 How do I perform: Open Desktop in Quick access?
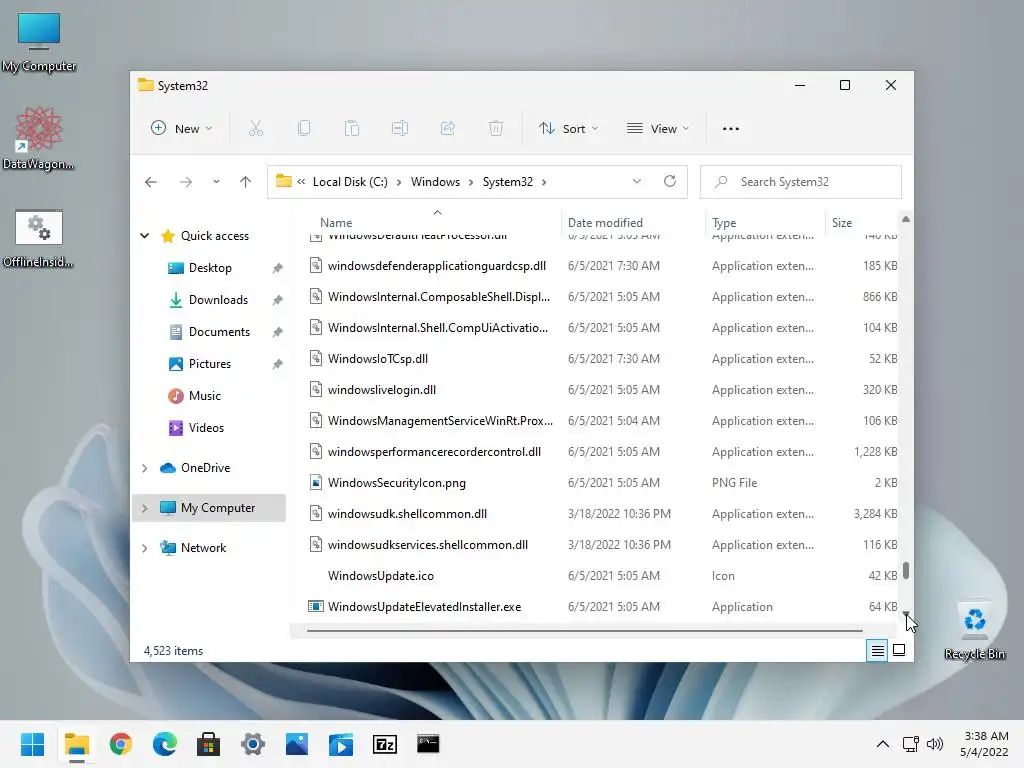coord(210,268)
